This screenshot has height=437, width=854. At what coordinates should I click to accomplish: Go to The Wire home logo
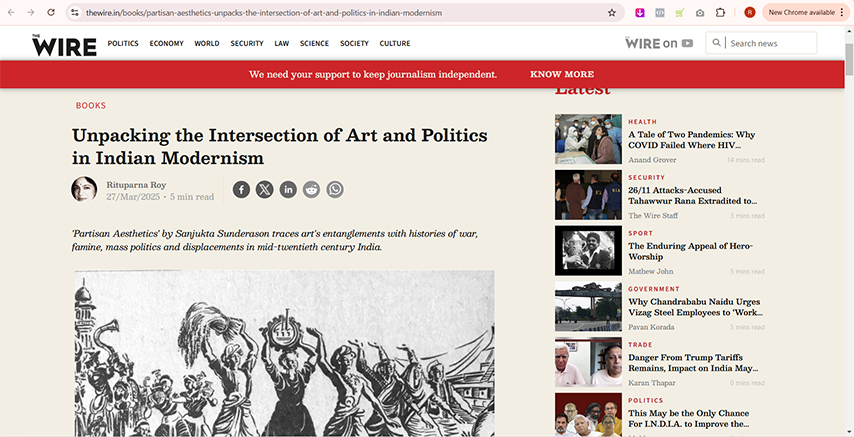point(64,45)
